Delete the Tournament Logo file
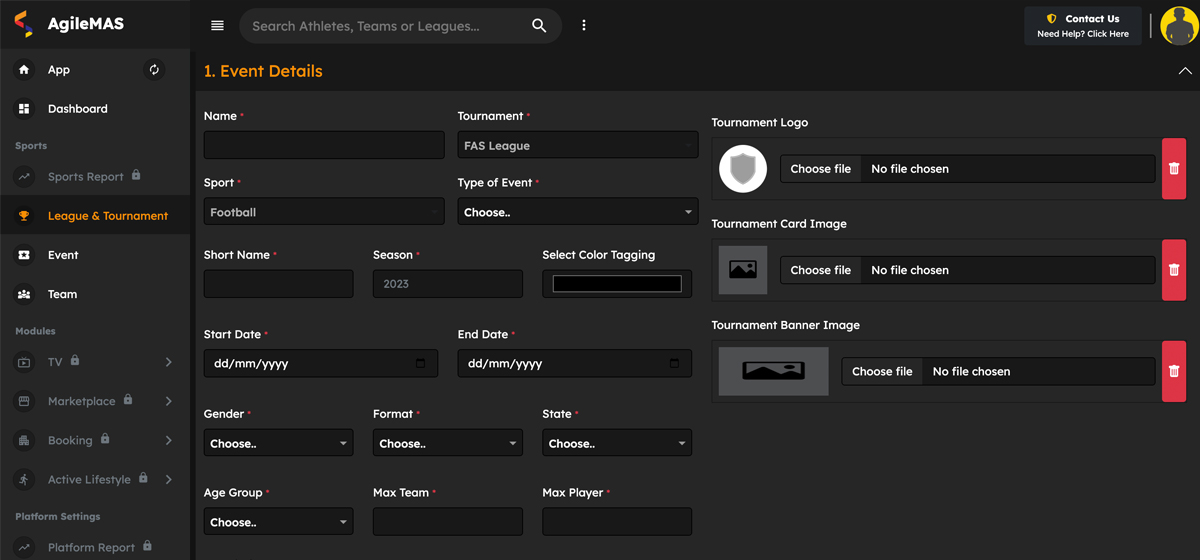 coord(1174,169)
